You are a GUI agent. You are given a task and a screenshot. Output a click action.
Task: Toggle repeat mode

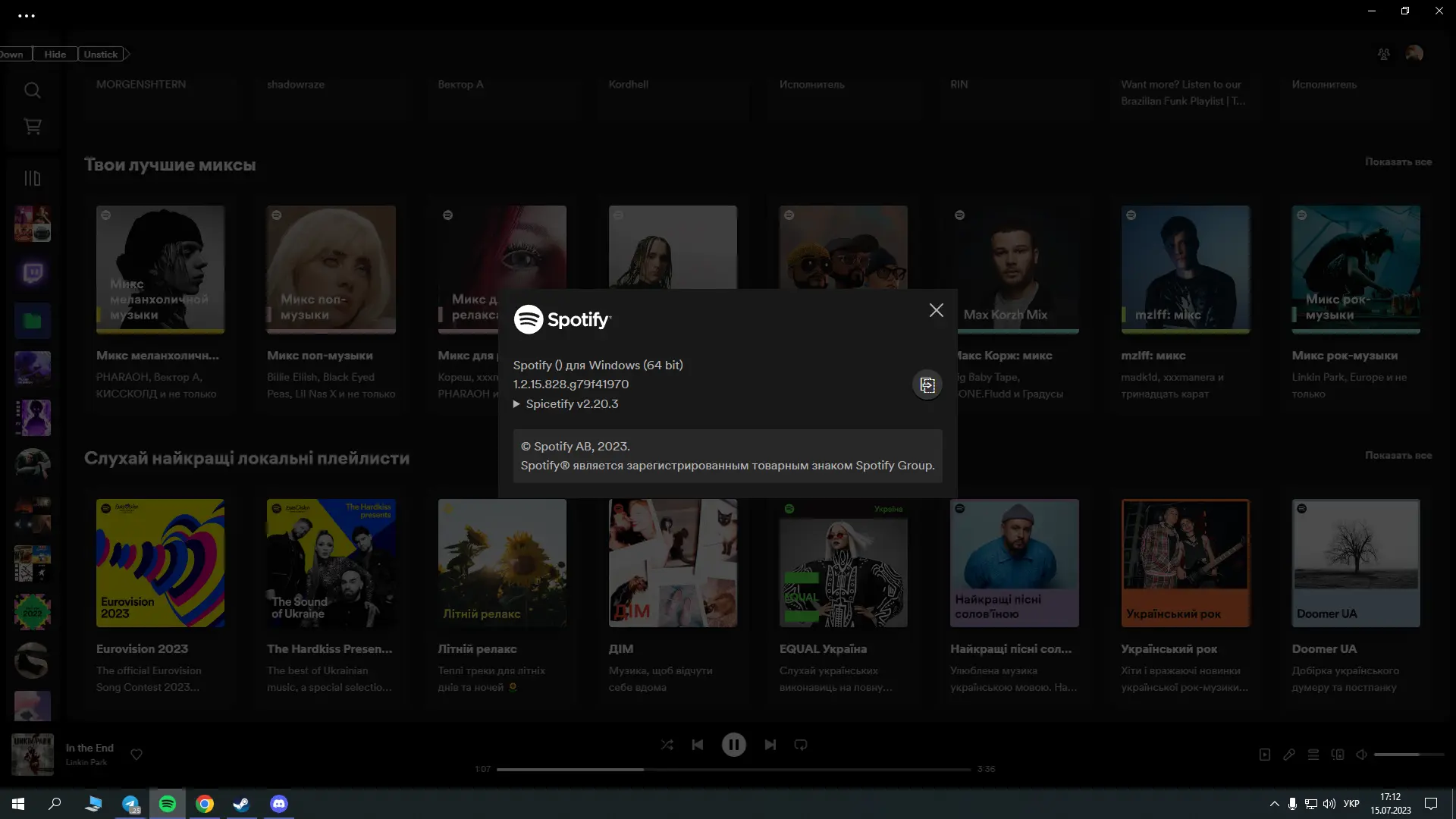801,745
